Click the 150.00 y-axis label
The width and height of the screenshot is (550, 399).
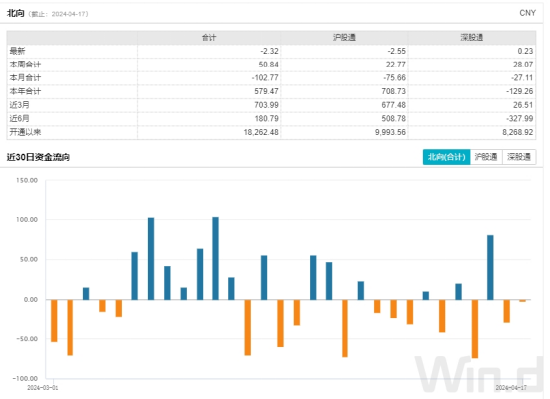[x=27, y=180]
